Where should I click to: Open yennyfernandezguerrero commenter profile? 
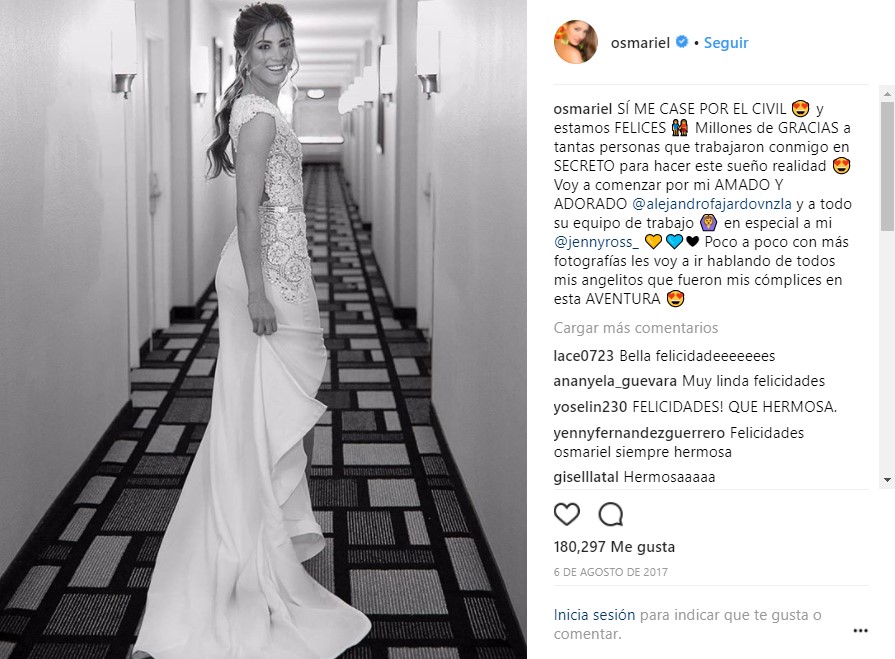[x=639, y=433]
